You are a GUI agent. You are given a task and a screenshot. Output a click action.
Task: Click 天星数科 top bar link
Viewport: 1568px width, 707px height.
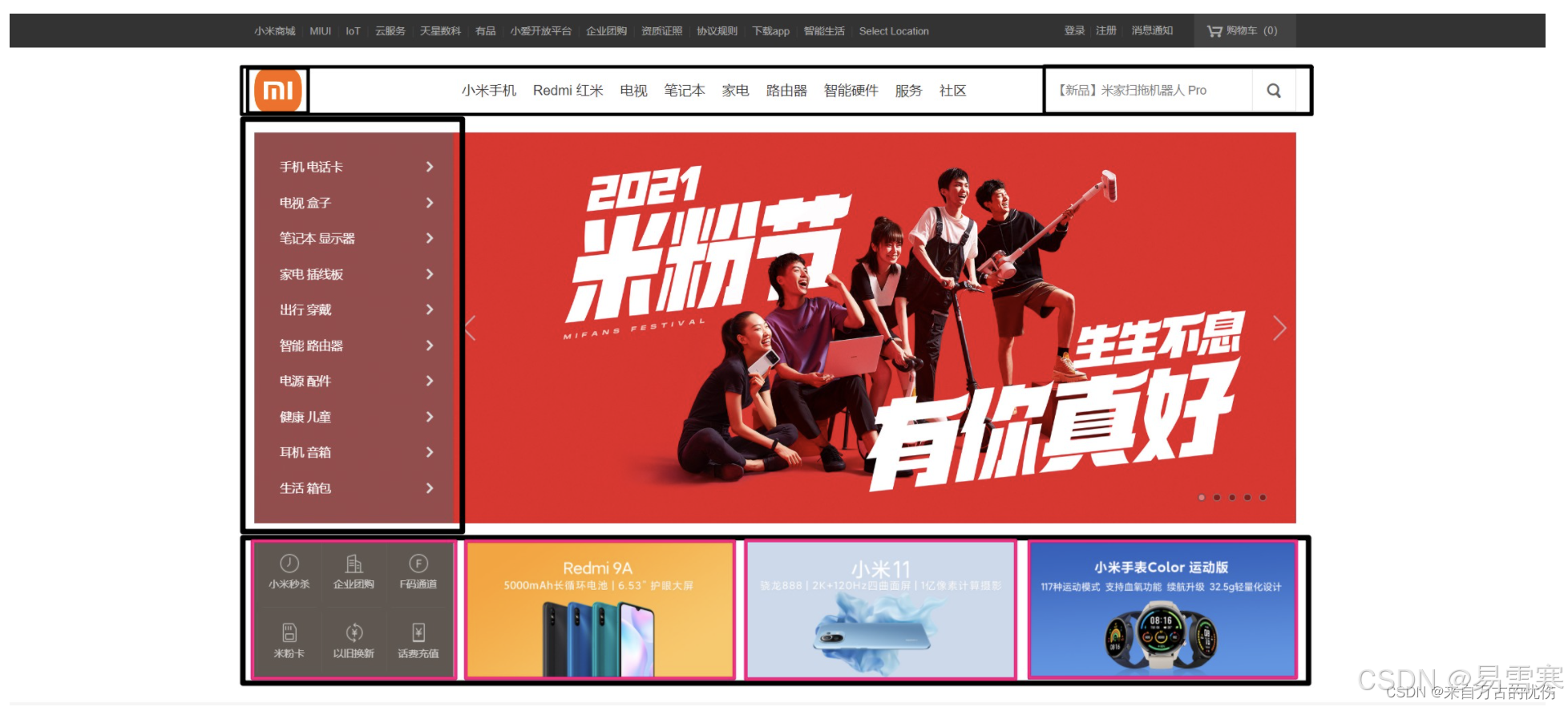[x=440, y=31]
